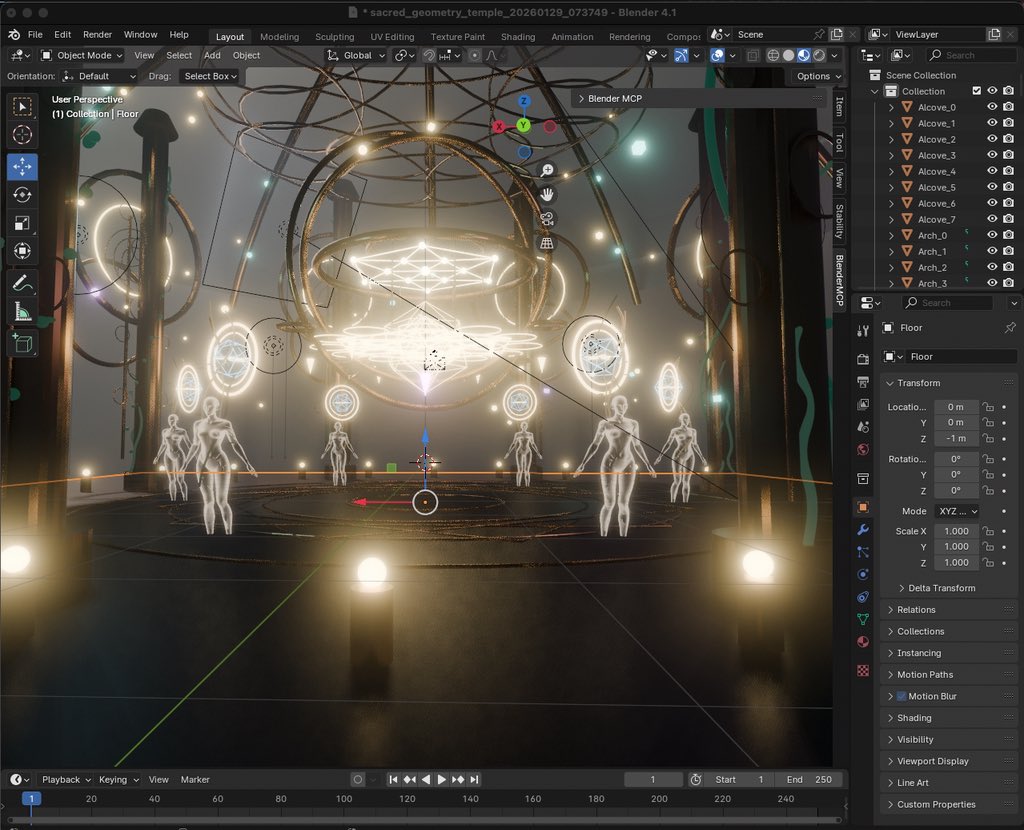Toggle snapping magnet in header
The height and width of the screenshot is (830, 1024).
429,56
